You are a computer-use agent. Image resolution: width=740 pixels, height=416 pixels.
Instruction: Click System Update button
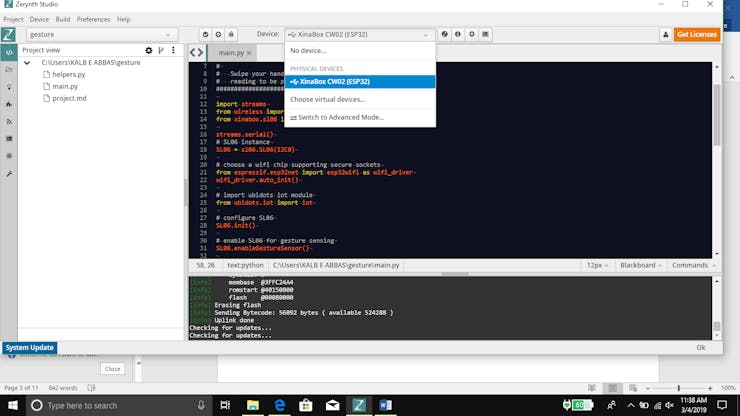(x=29, y=348)
